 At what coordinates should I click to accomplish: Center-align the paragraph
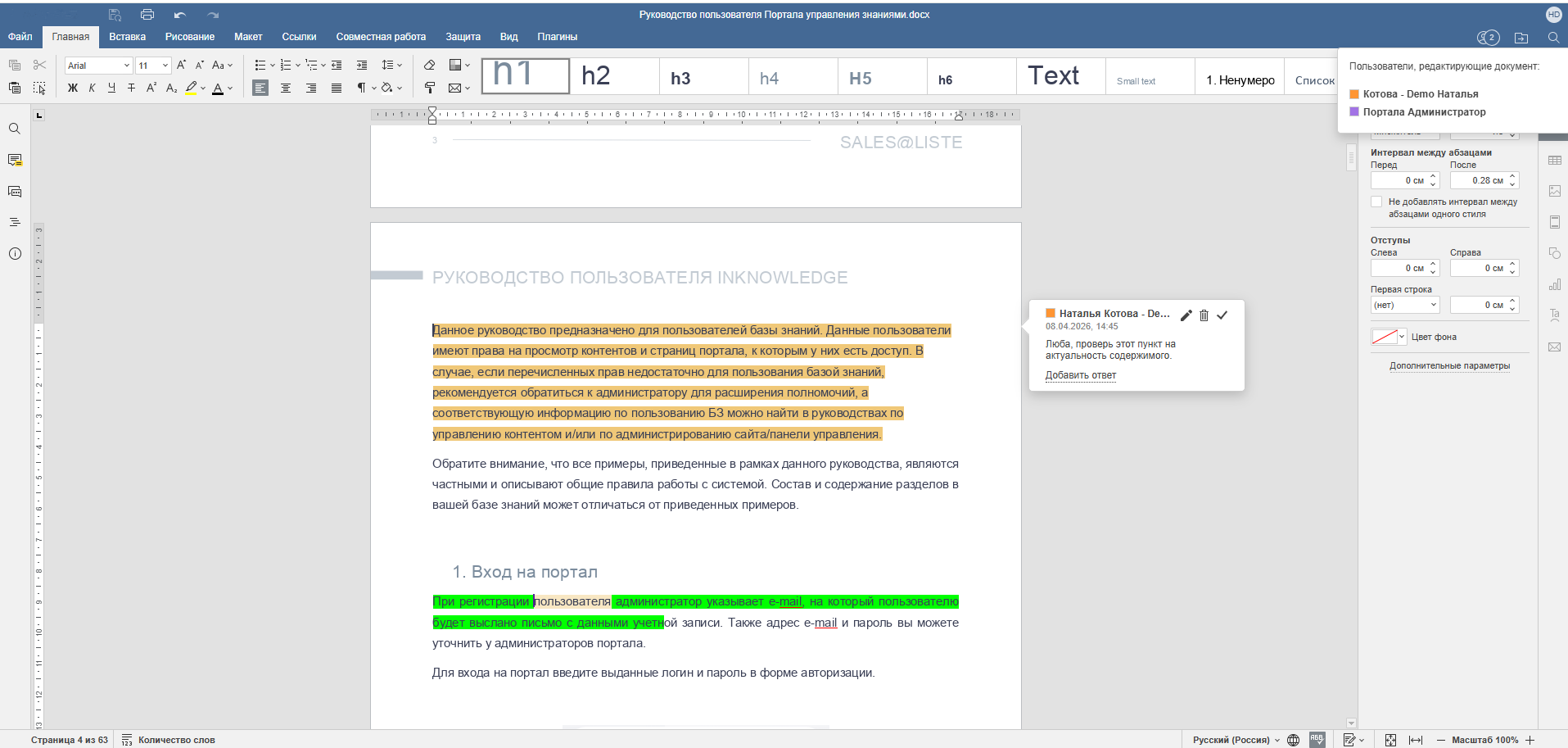pos(286,88)
